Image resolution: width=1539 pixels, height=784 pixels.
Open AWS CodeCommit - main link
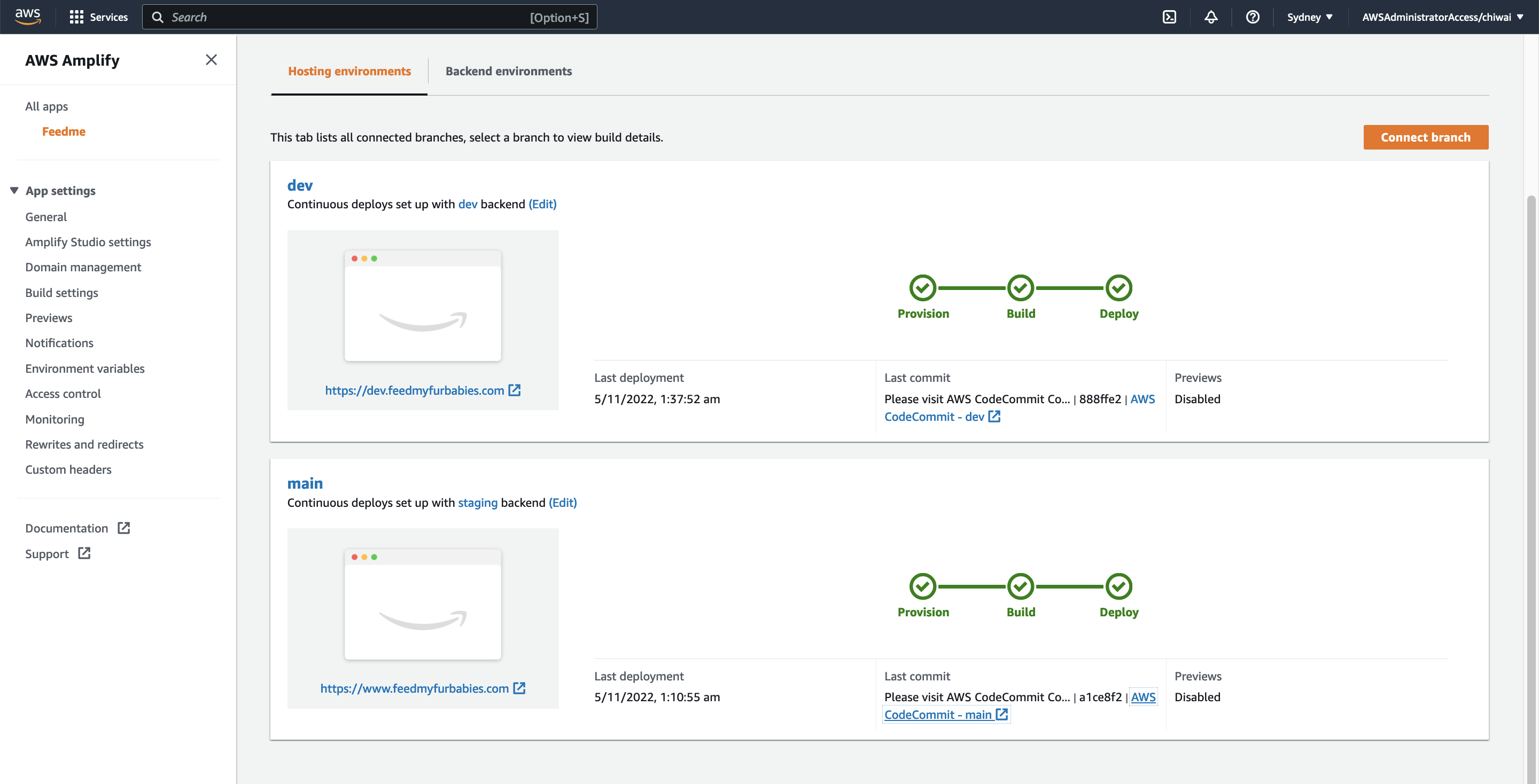pyautogui.click(x=938, y=714)
